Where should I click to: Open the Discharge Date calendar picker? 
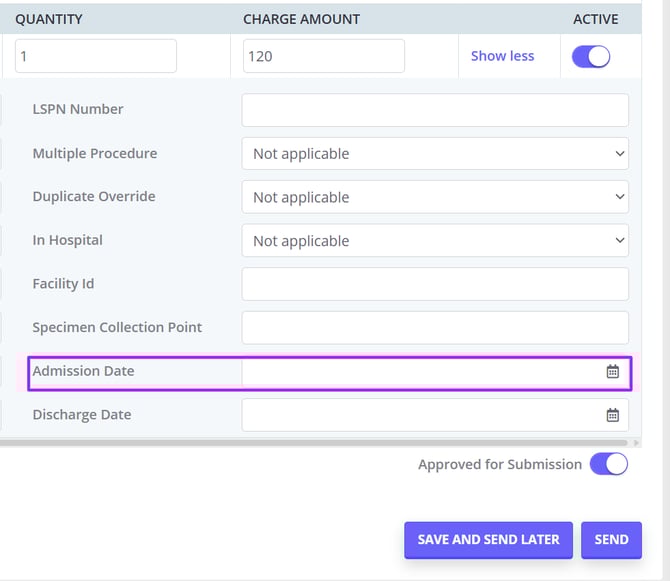click(x=613, y=415)
